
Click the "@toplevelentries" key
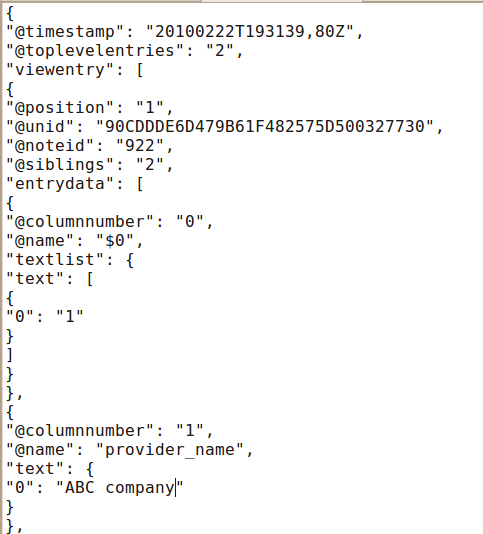coord(95,51)
